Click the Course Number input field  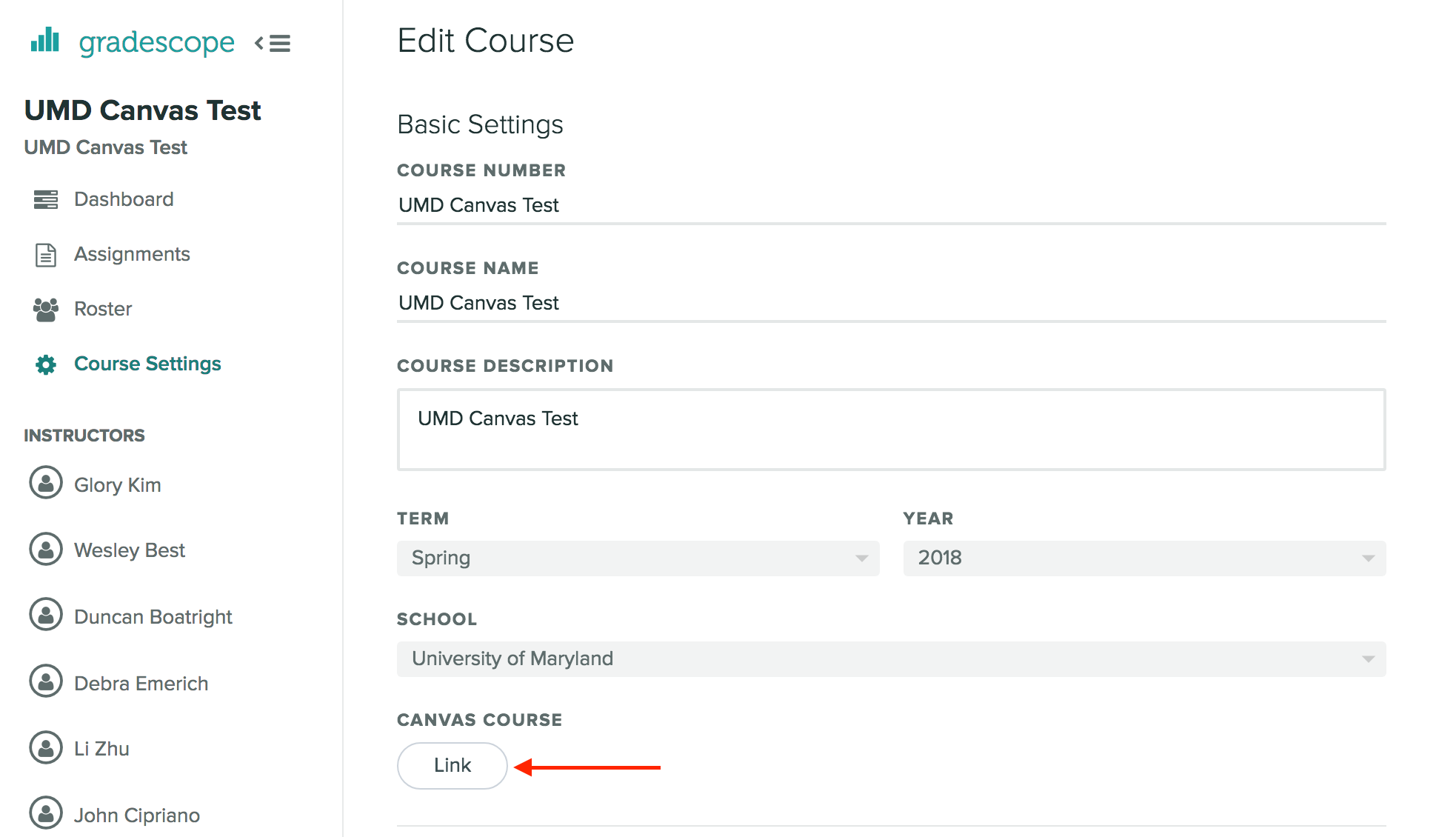tap(891, 205)
